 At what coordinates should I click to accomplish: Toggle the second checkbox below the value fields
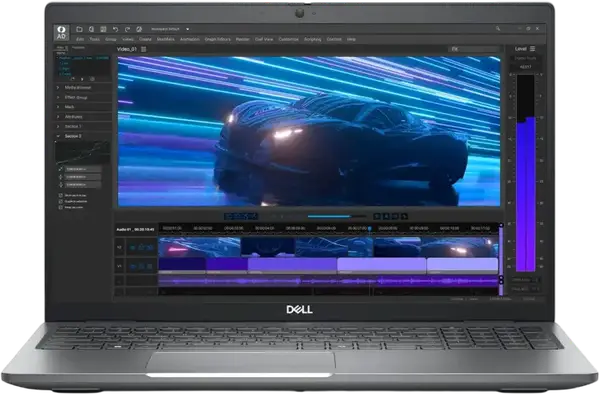click(60, 201)
